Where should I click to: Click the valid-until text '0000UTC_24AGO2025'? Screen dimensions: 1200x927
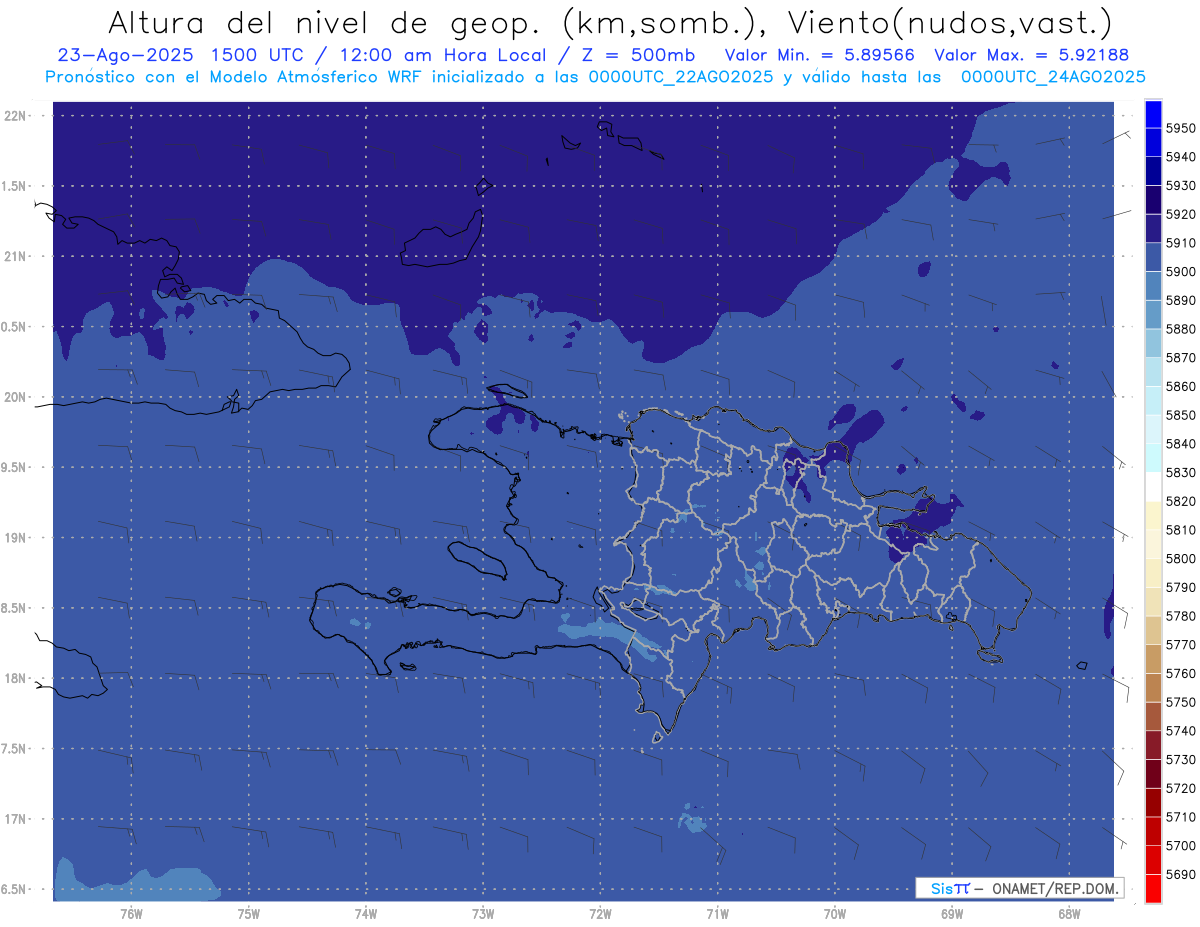pos(1053,77)
